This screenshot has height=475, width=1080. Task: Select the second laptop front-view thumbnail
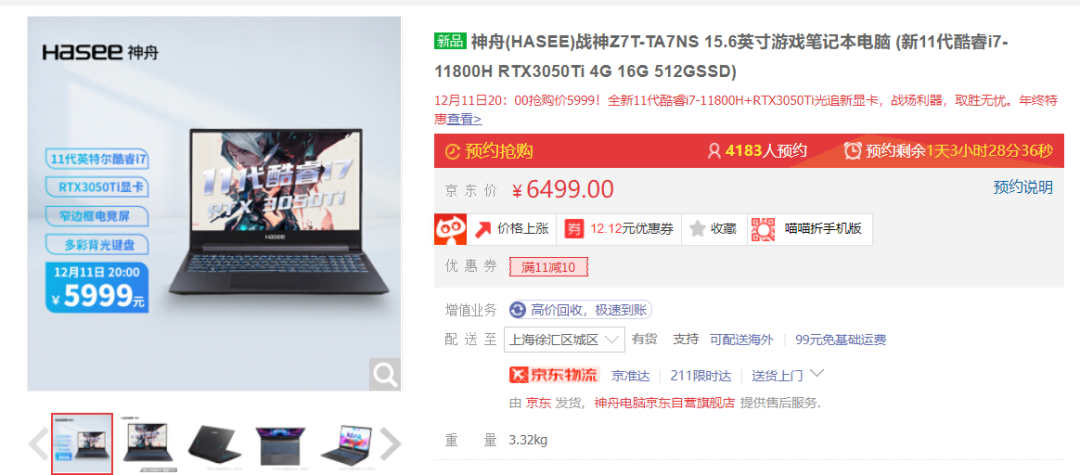pos(146,443)
